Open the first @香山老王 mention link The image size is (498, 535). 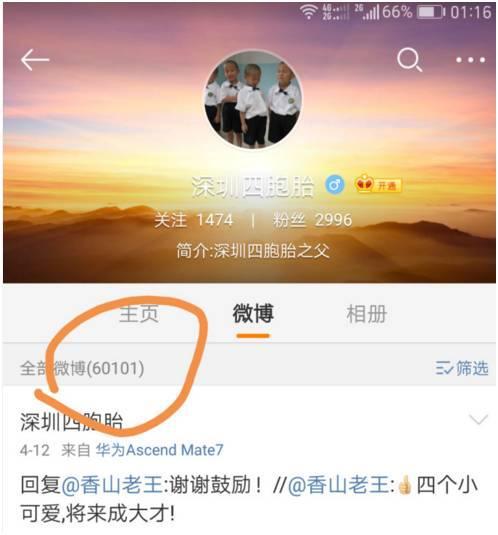pyautogui.click(x=112, y=485)
